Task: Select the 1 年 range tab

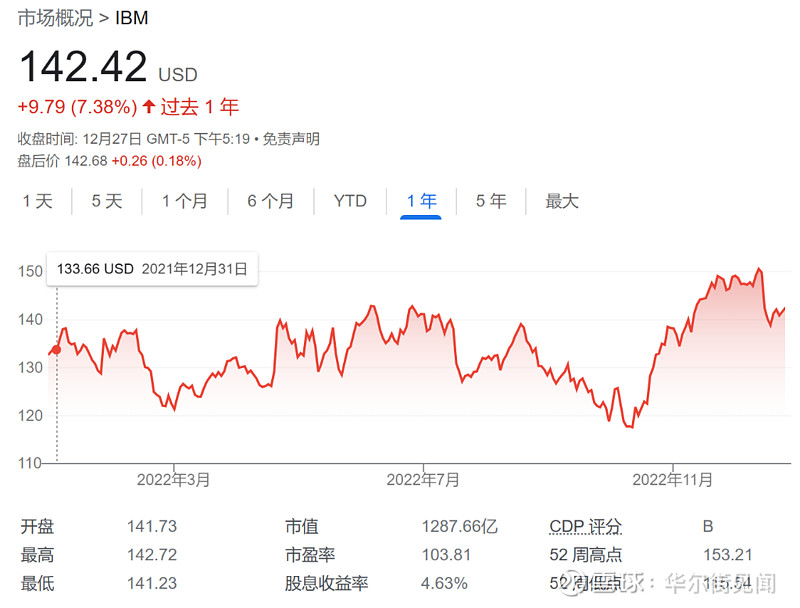Action: (x=421, y=201)
